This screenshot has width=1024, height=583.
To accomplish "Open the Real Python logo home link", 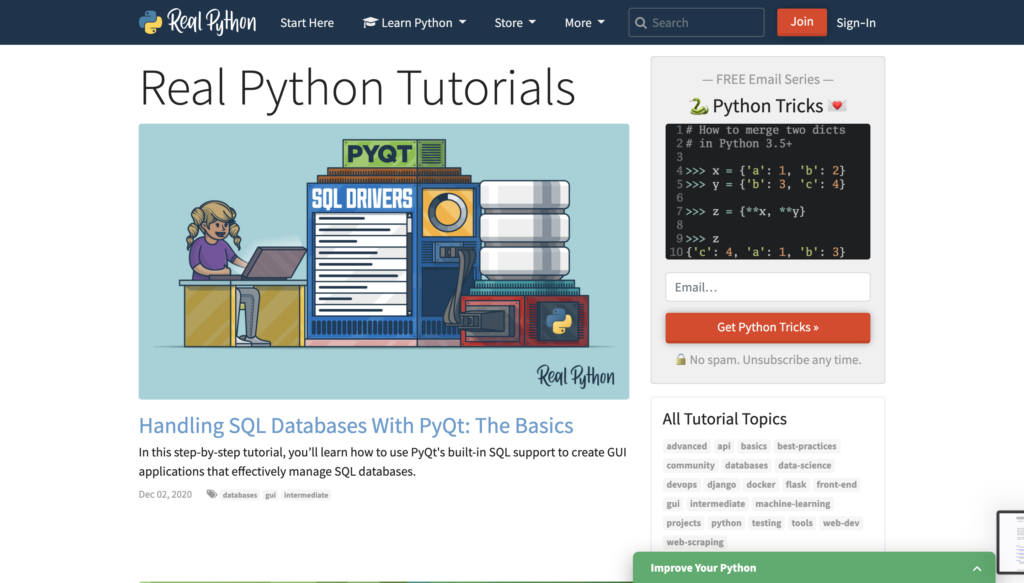I will [x=197, y=22].
